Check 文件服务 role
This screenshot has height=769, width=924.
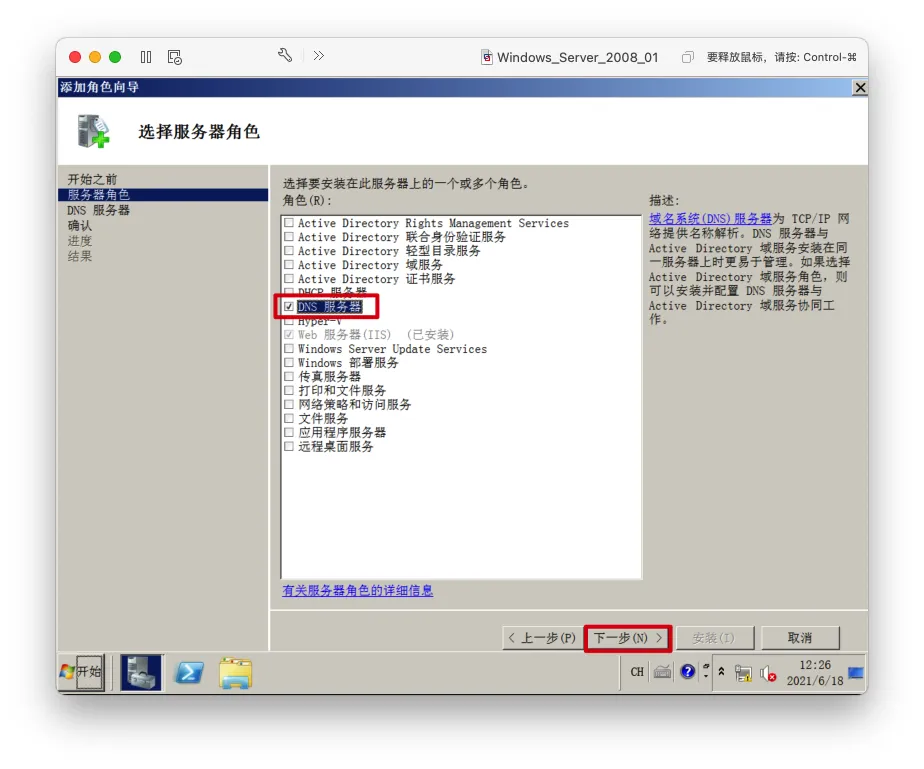coord(289,418)
